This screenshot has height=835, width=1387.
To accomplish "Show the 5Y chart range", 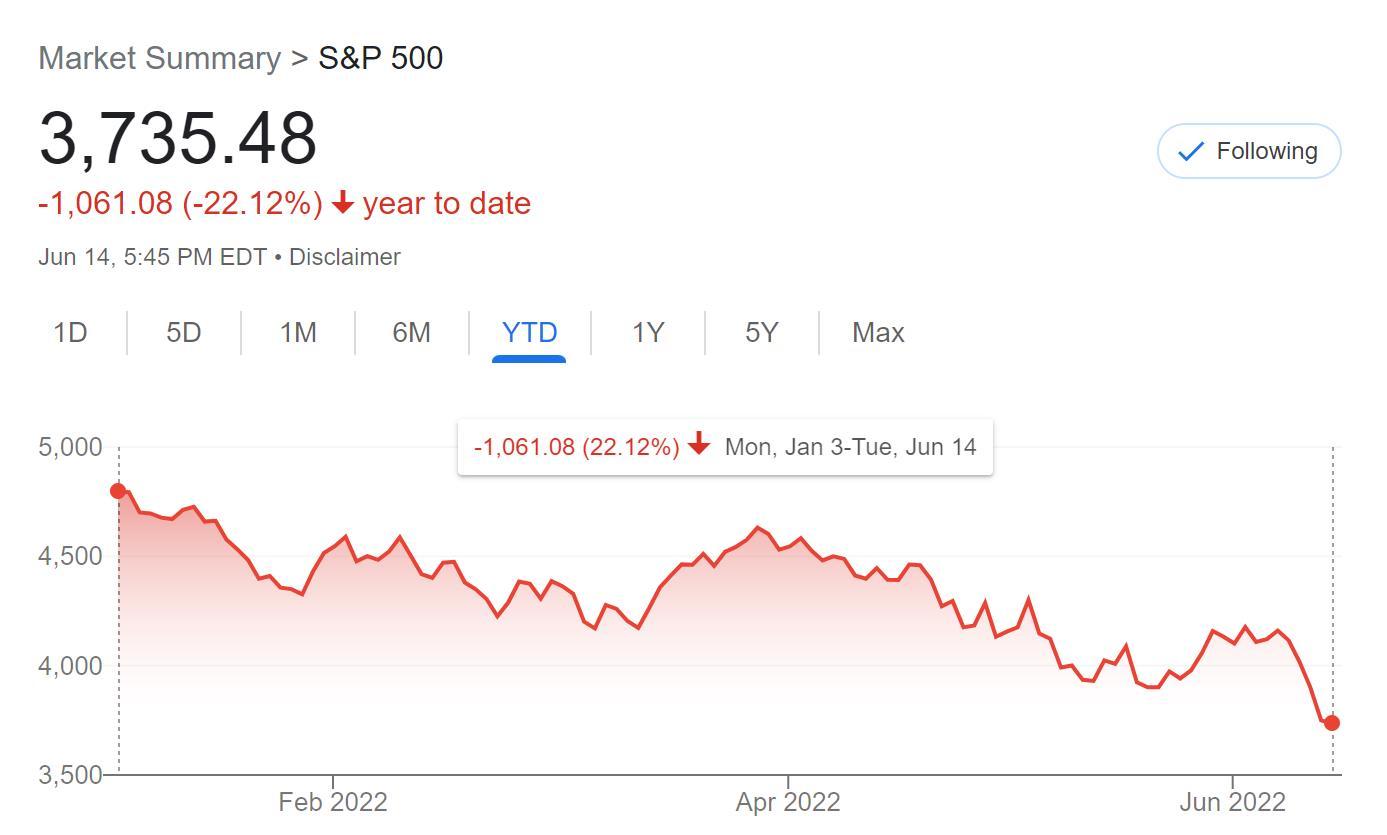I will pos(761,332).
